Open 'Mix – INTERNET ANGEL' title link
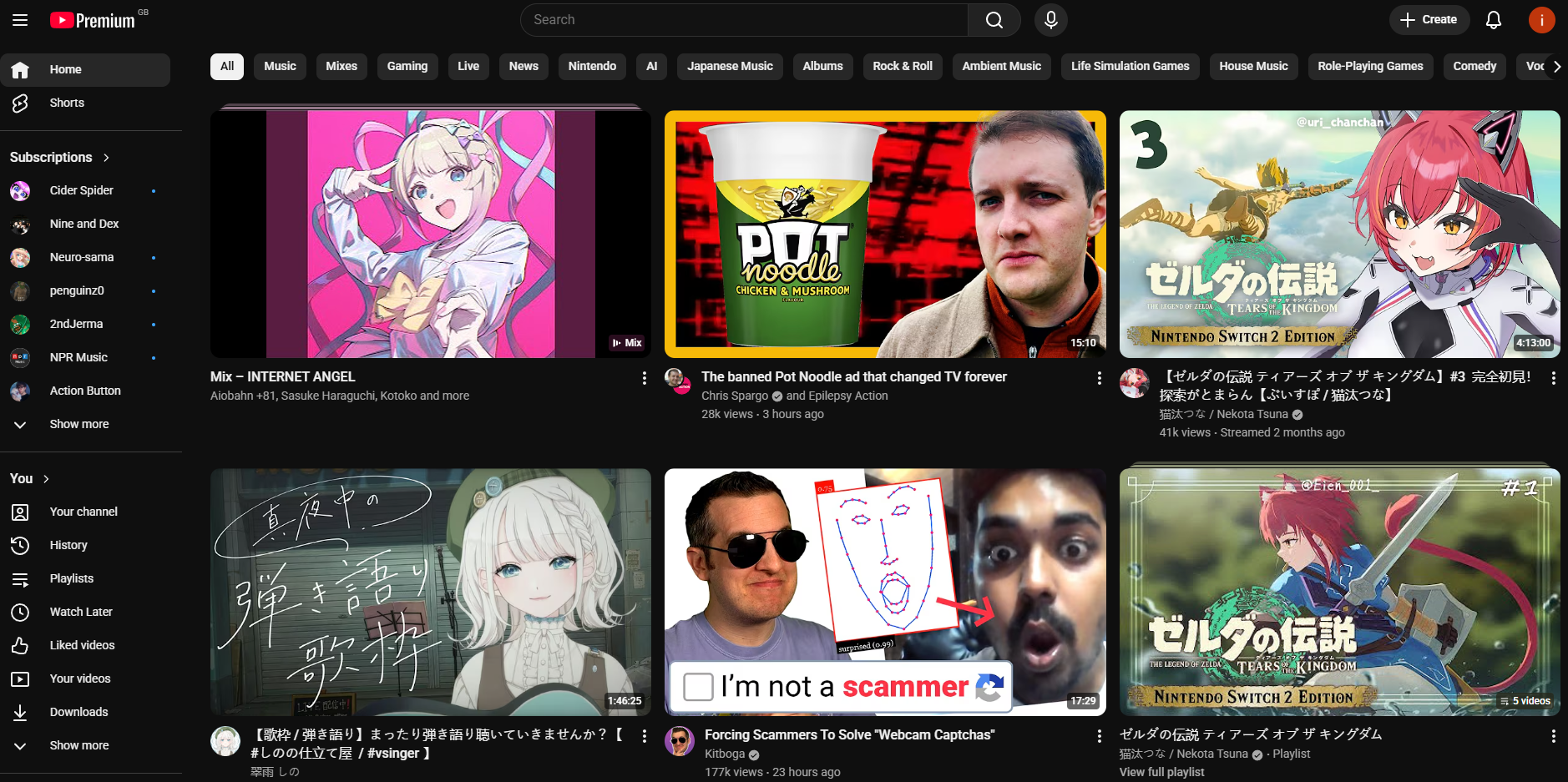This screenshot has height=782, width=1568. click(x=283, y=377)
